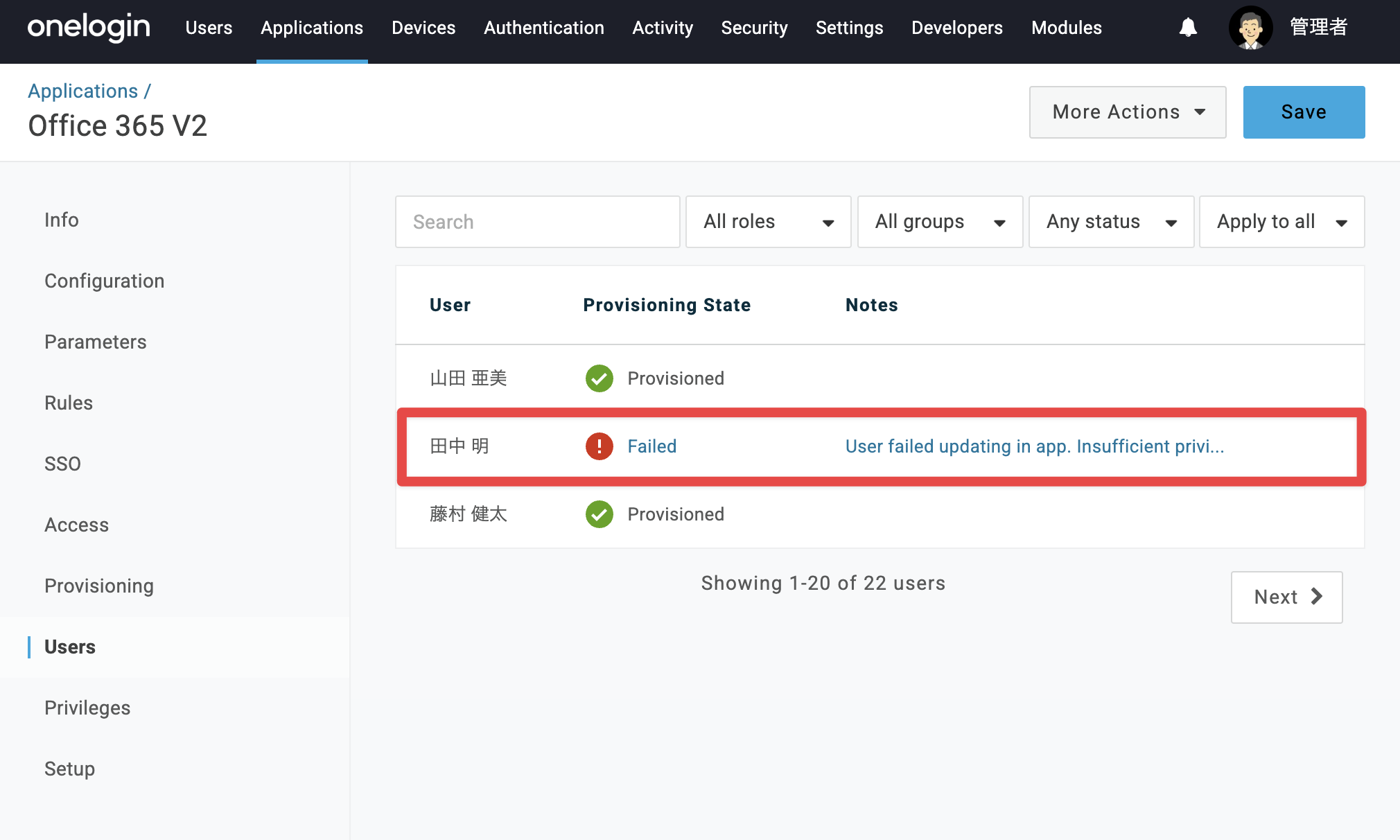Go to Next page of users
The width and height of the screenshot is (1400, 840).
tap(1286, 597)
